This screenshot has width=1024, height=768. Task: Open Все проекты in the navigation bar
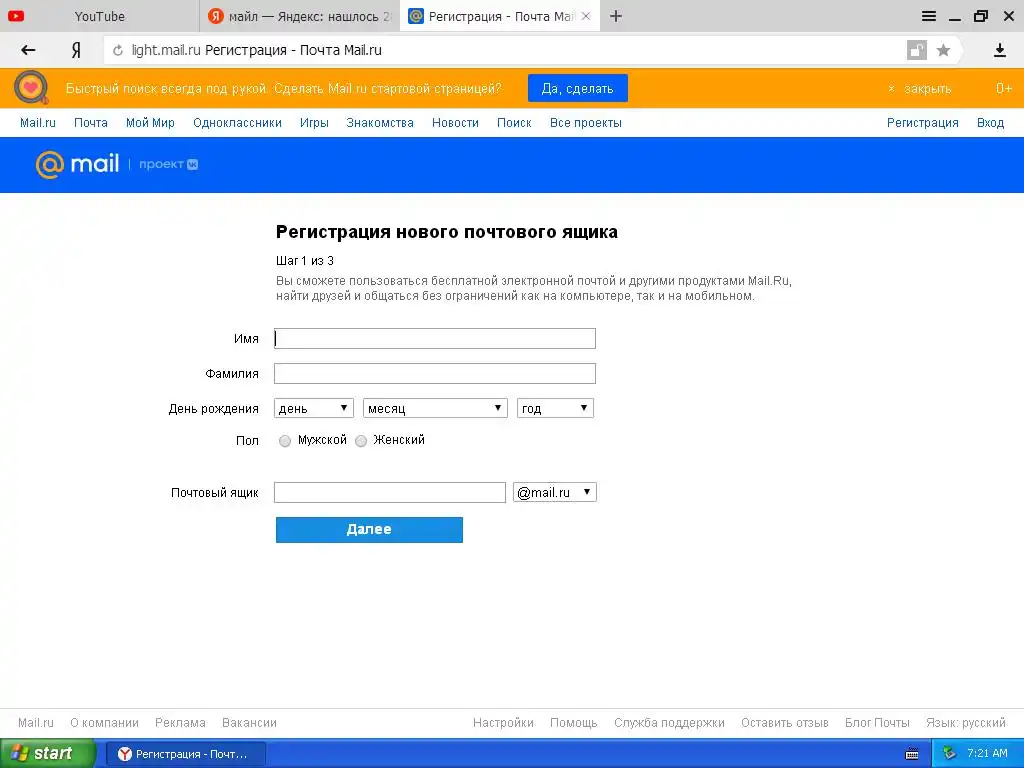pos(586,123)
